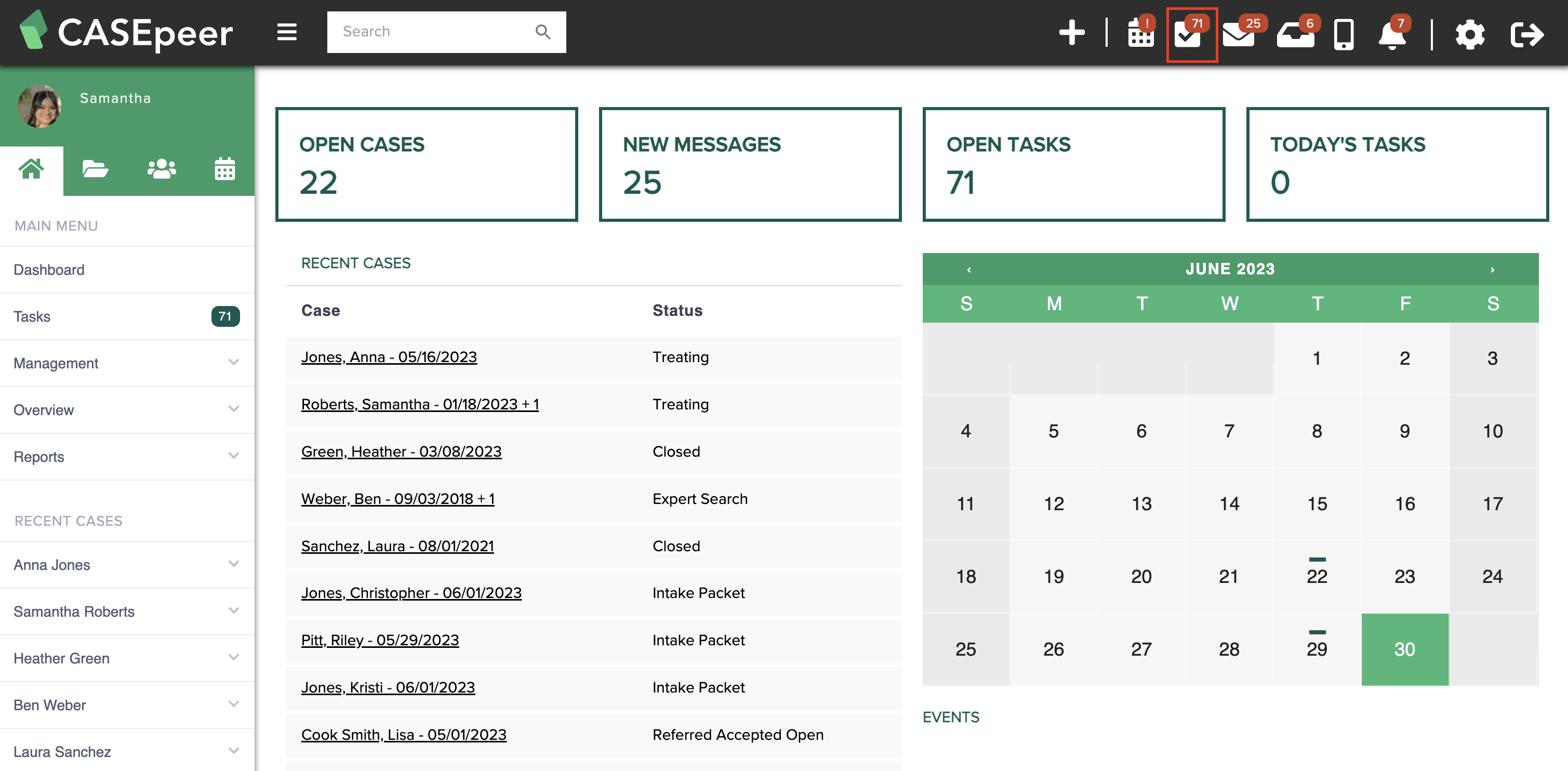Expand the Management menu
Screen dimensions: 1568x771
pos(127,363)
